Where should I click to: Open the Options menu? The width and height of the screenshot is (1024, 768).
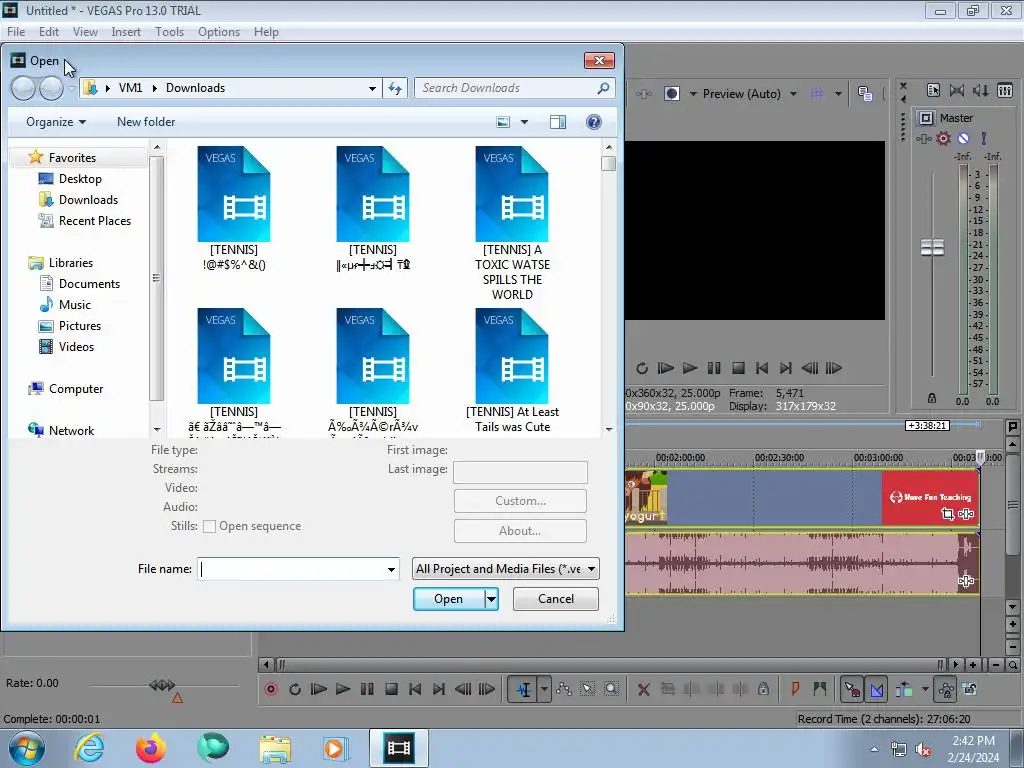(219, 32)
